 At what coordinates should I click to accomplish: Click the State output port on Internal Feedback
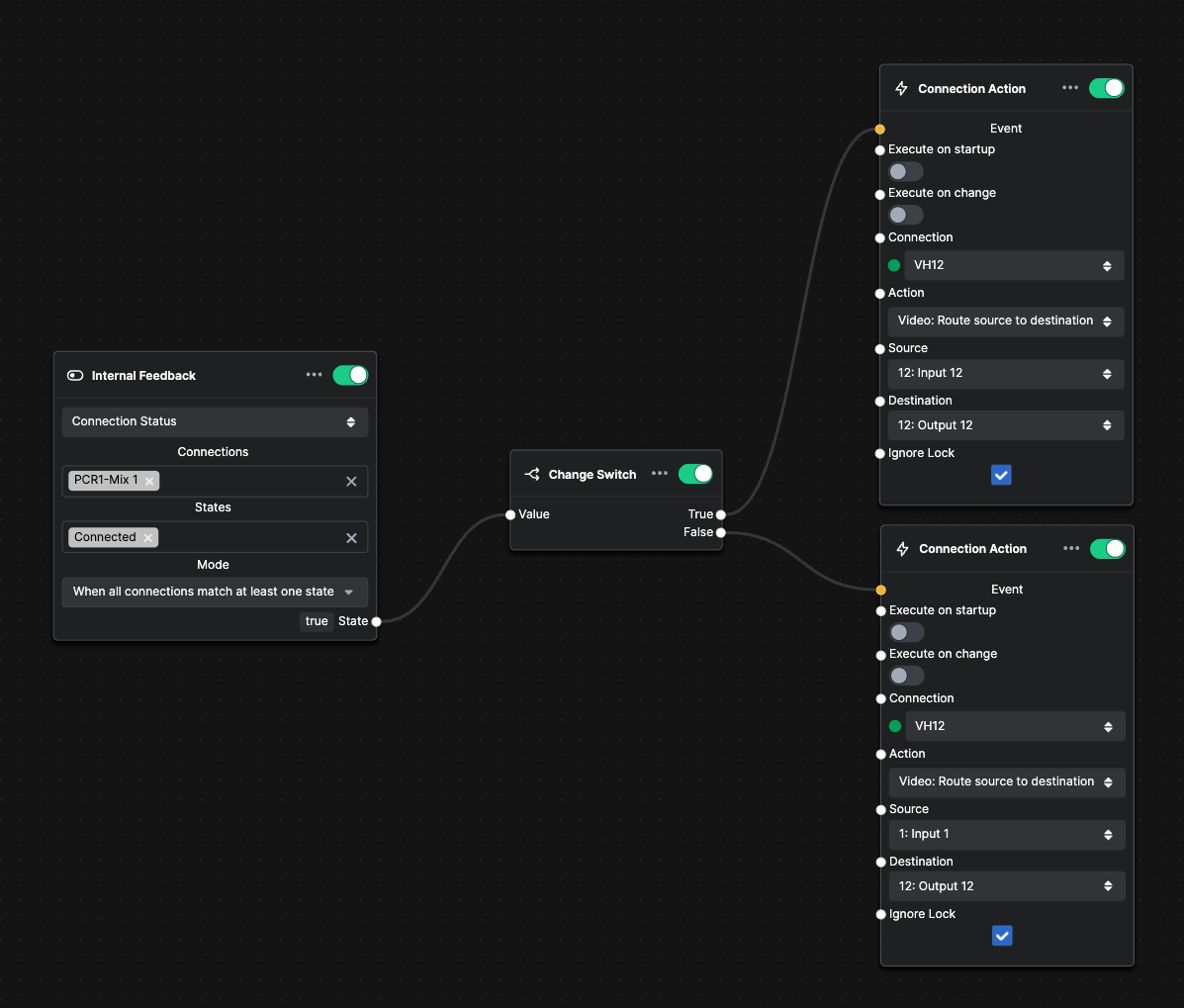tap(376, 621)
